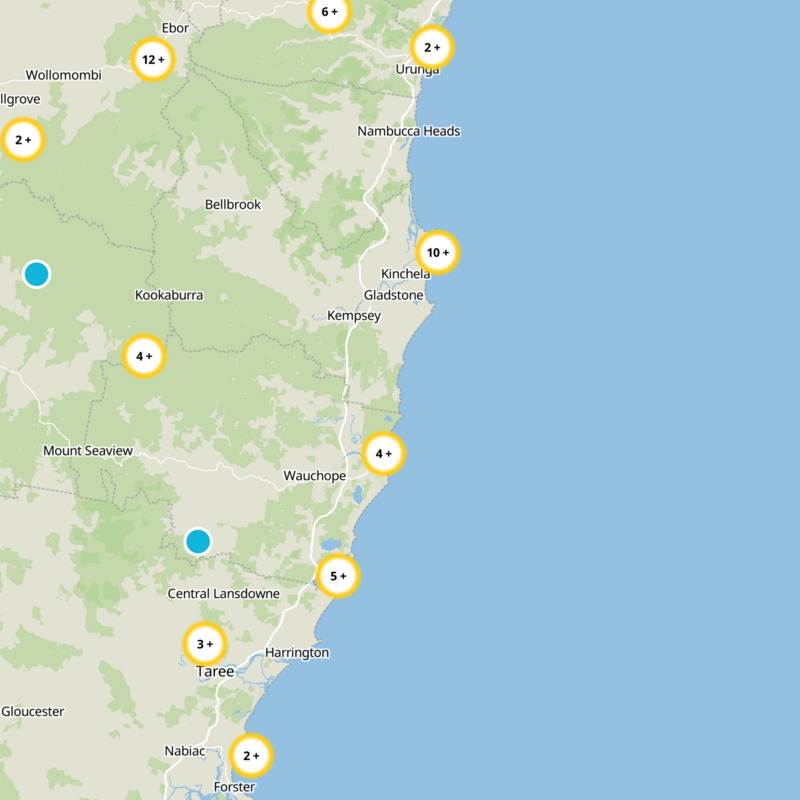Select the Bellbrook place label
The height and width of the screenshot is (800, 800).
(x=233, y=205)
